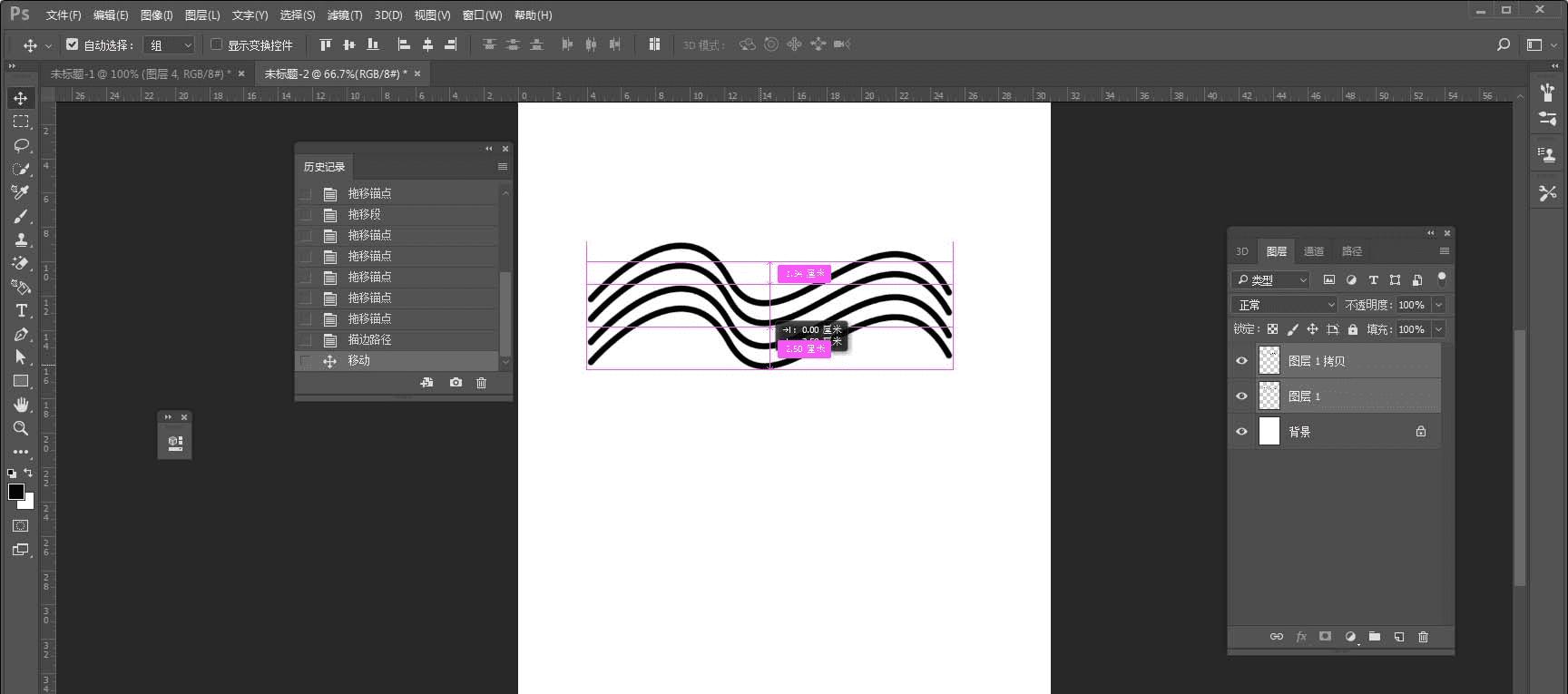Open the 窗口(W) menu
The width and height of the screenshot is (1568, 694).
coord(482,15)
